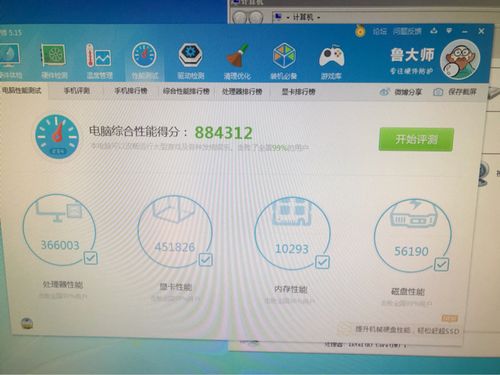Switch to the 手机评测 tab
The width and height of the screenshot is (500, 375).
pos(77,91)
